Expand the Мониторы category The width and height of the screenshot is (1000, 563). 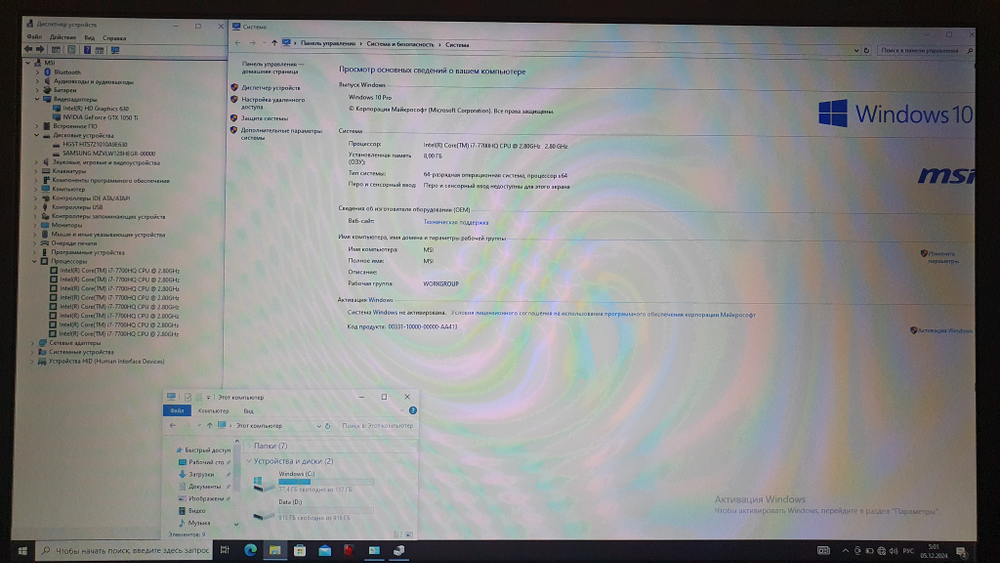pos(36,225)
